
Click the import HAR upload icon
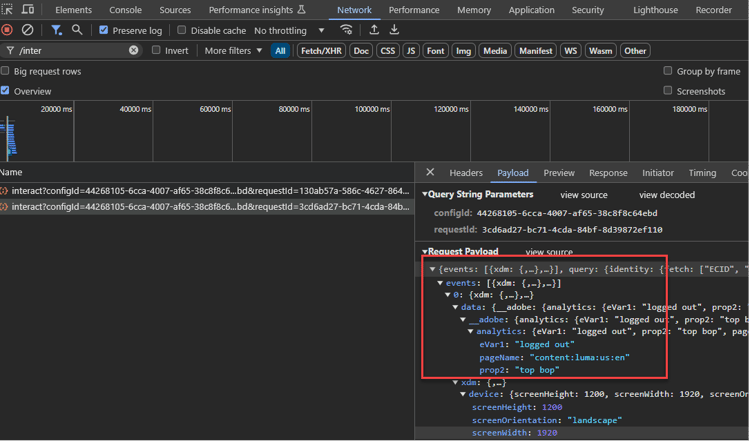click(x=374, y=30)
